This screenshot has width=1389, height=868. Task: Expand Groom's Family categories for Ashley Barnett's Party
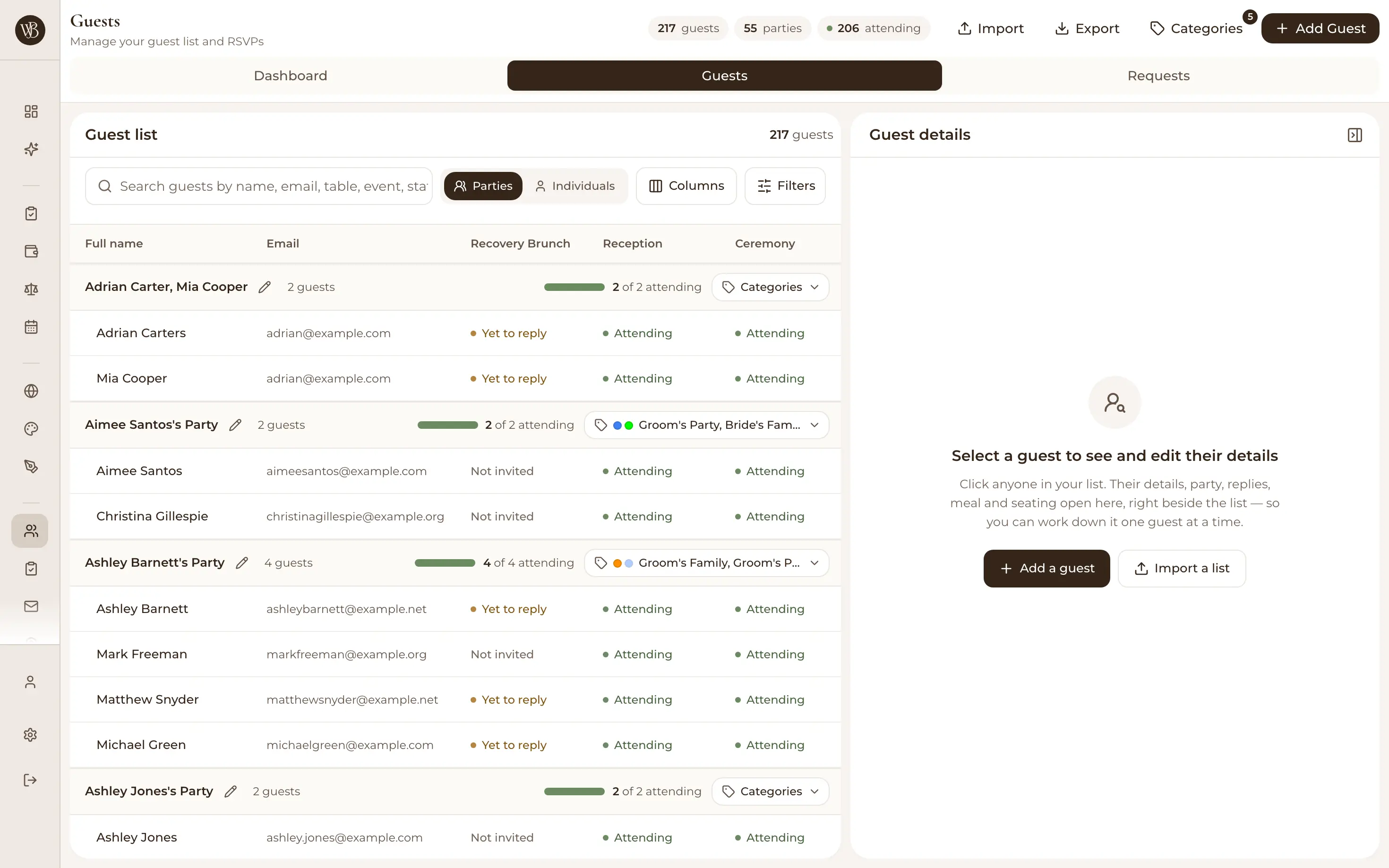(x=706, y=563)
